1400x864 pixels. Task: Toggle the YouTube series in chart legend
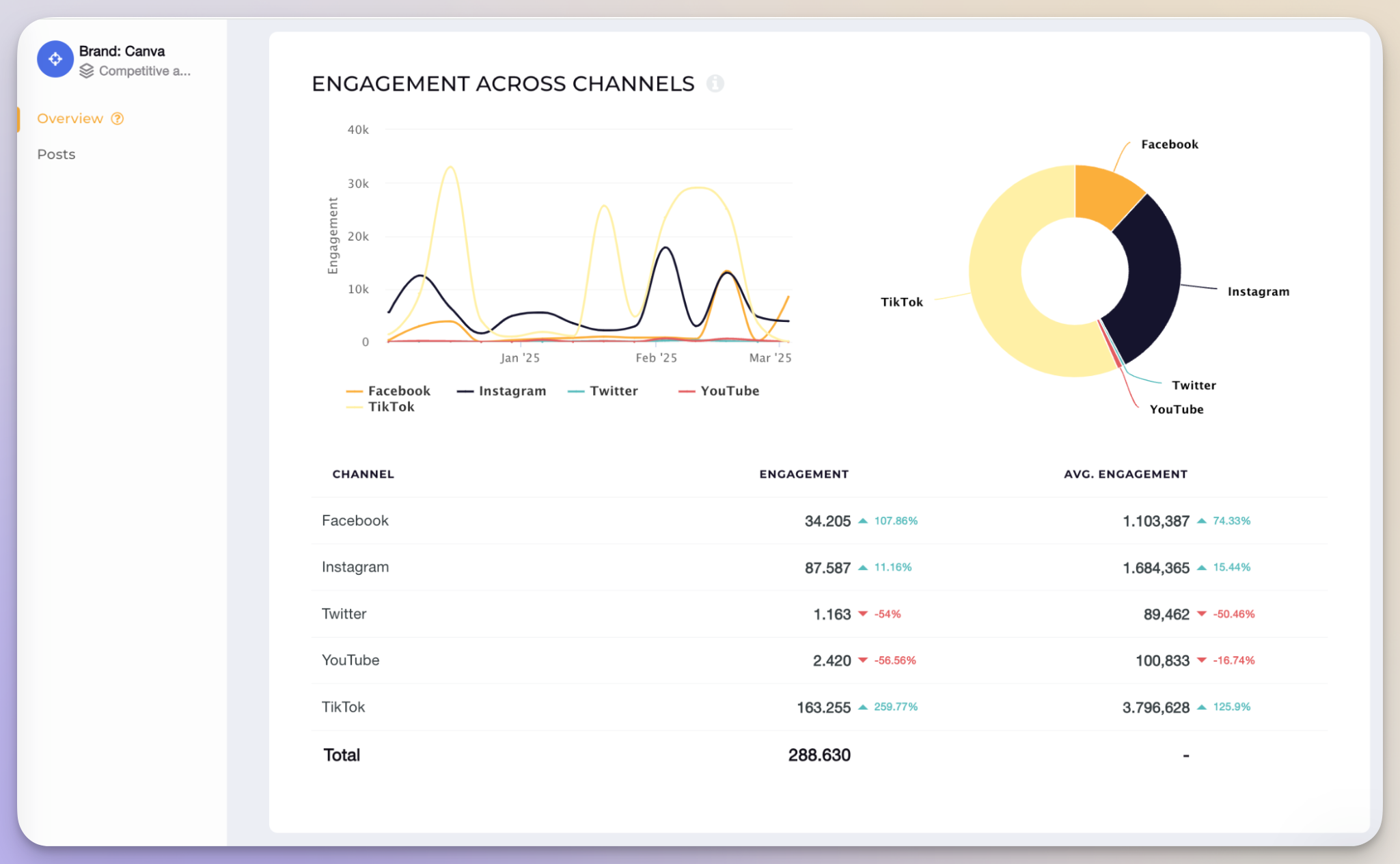(x=719, y=391)
